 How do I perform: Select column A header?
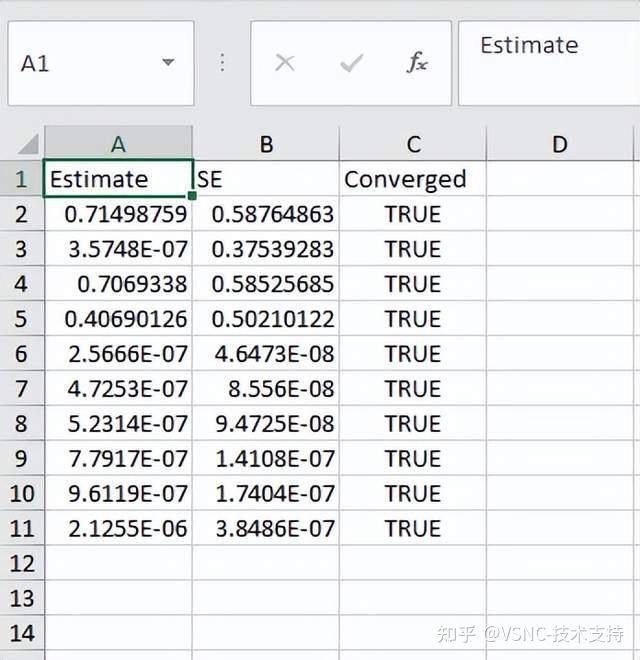tap(118, 144)
